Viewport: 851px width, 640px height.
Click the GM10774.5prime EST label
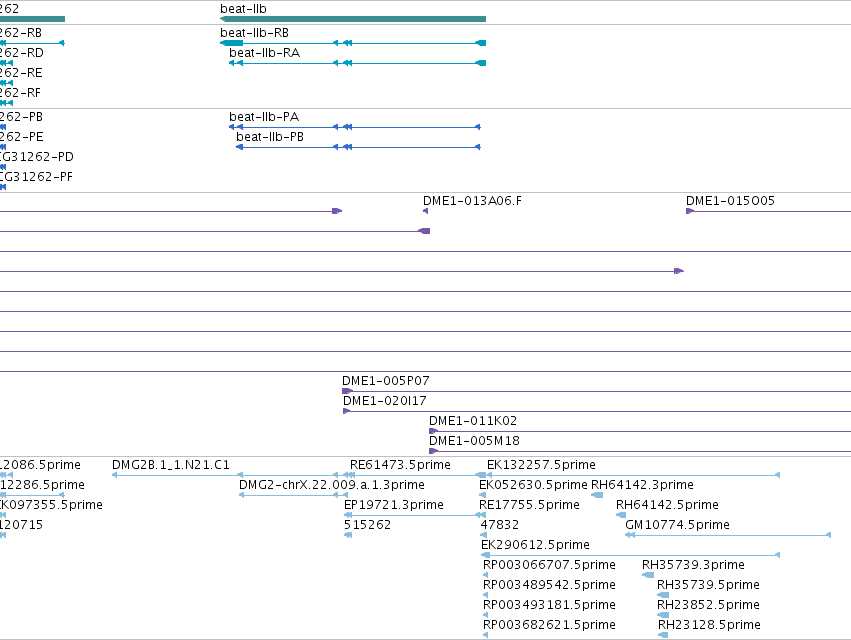(x=677, y=525)
